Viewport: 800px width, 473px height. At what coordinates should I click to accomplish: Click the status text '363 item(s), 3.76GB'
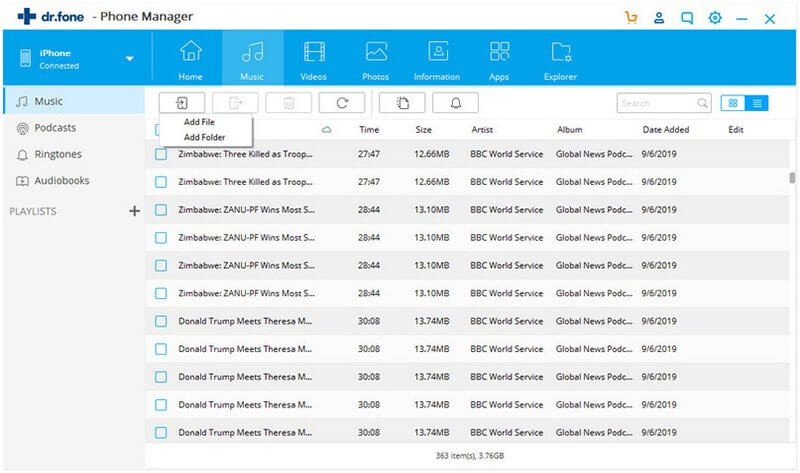tap(469, 456)
